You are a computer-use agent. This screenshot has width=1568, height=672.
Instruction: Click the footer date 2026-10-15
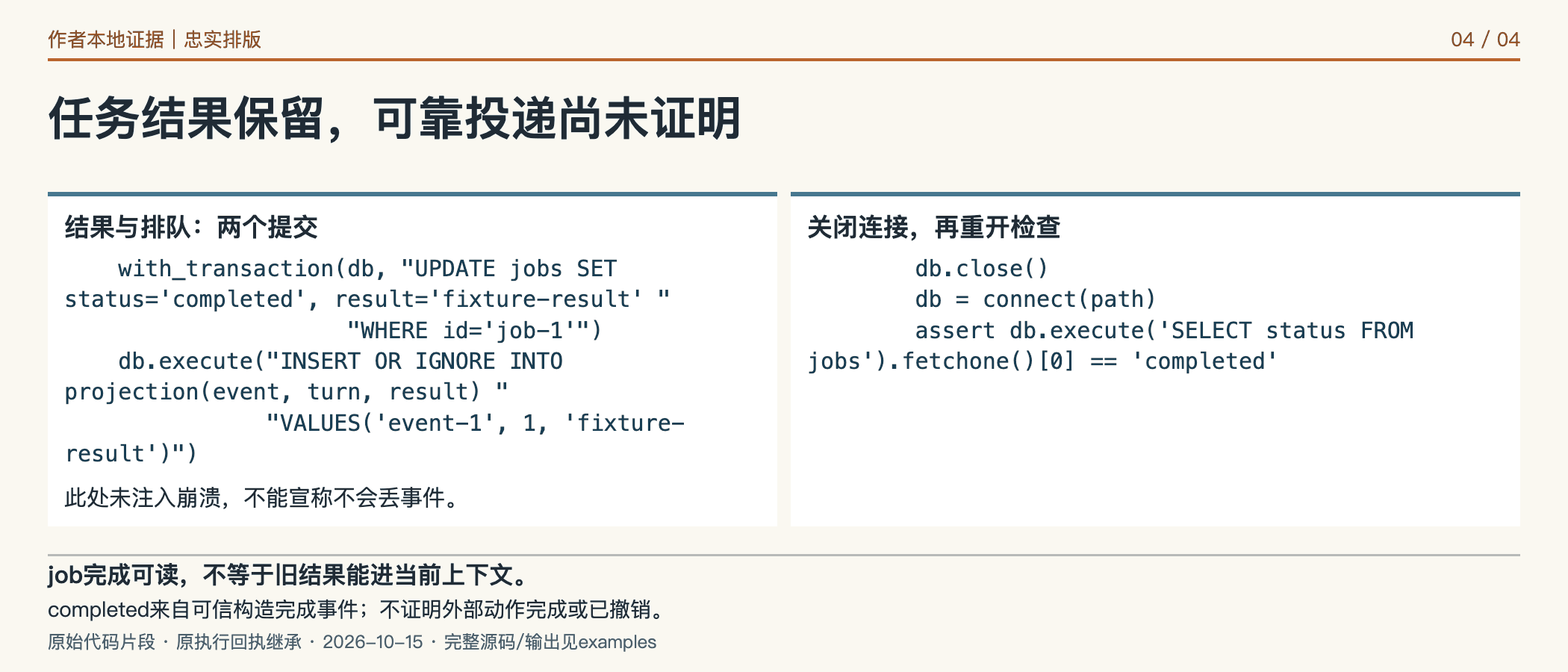tap(373, 642)
